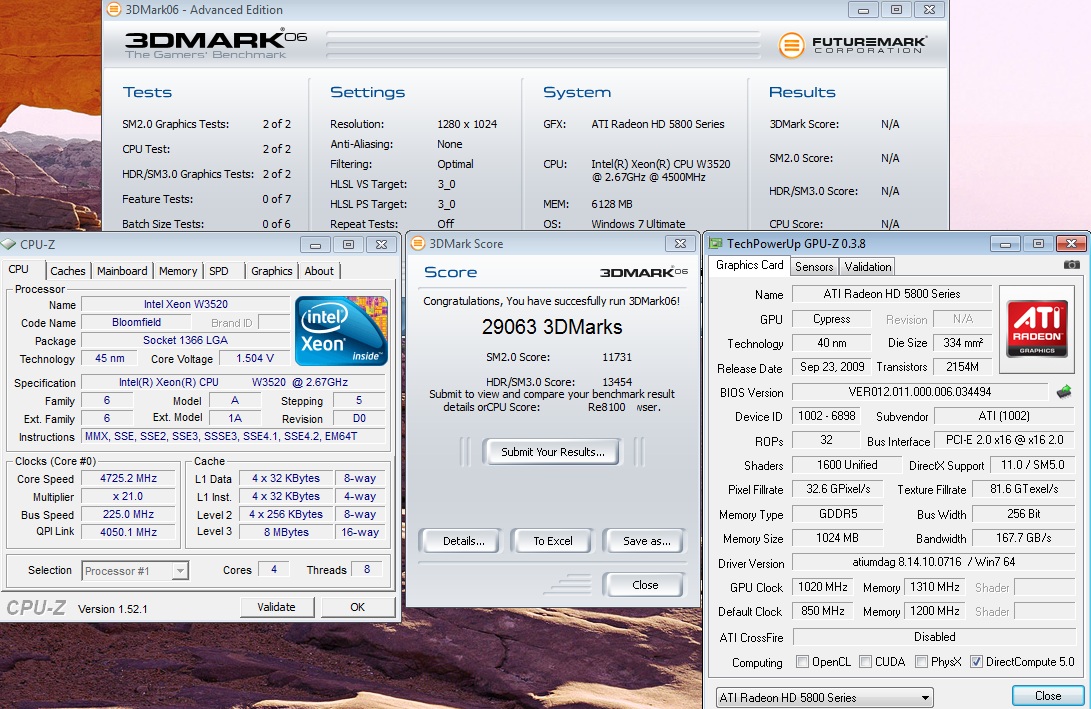This screenshot has width=1091, height=709.
Task: Click the Memory clock 1310 MHz field
Action: (934, 587)
